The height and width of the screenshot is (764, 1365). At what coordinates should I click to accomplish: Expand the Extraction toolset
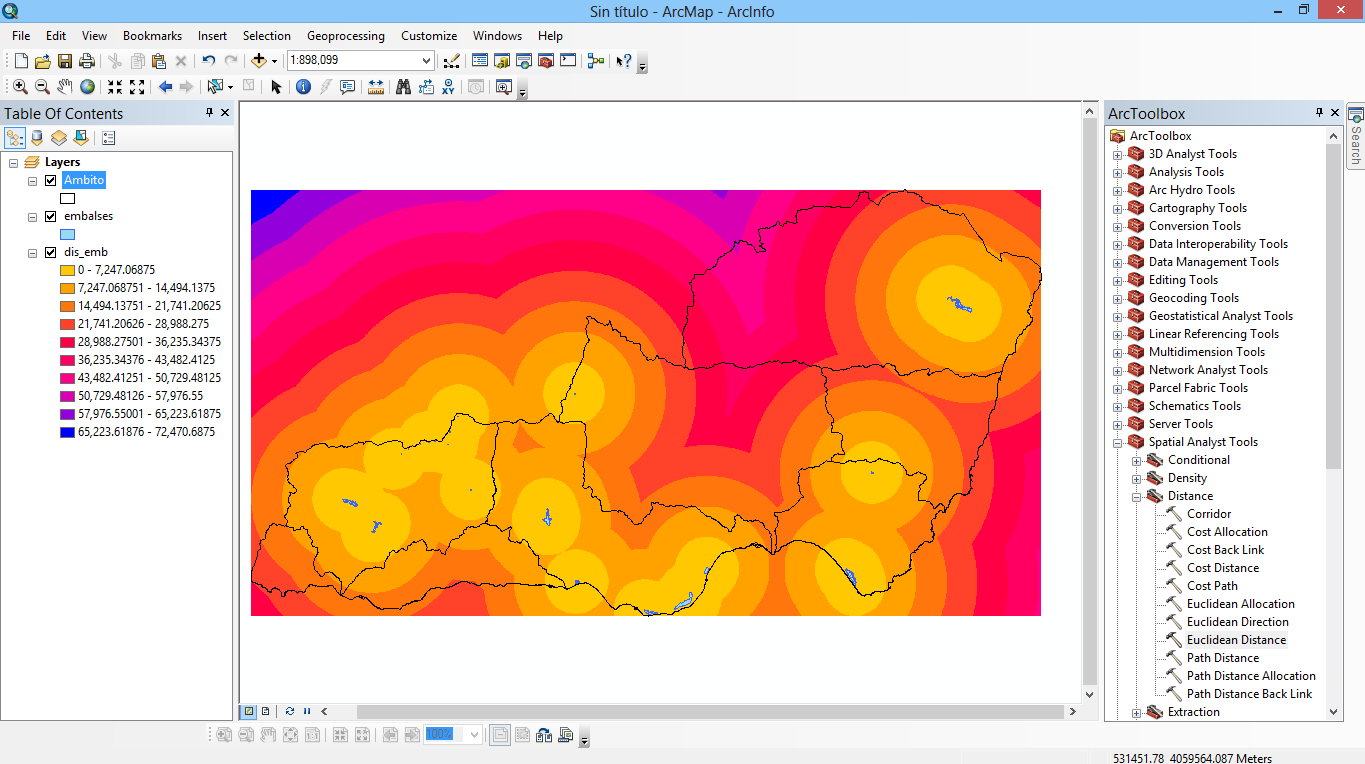coord(1136,712)
